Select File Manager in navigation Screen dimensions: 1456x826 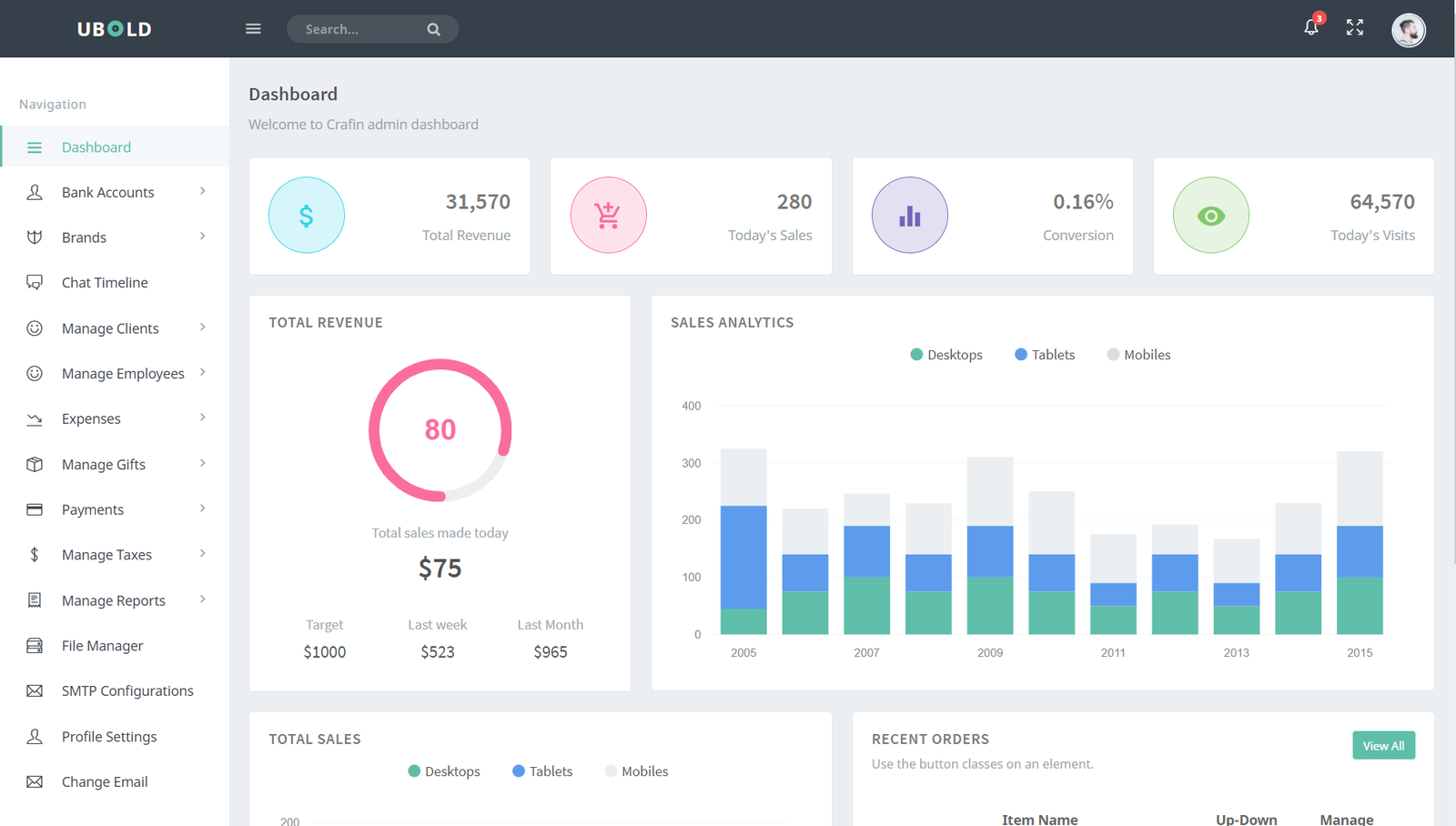pyautogui.click(x=102, y=646)
